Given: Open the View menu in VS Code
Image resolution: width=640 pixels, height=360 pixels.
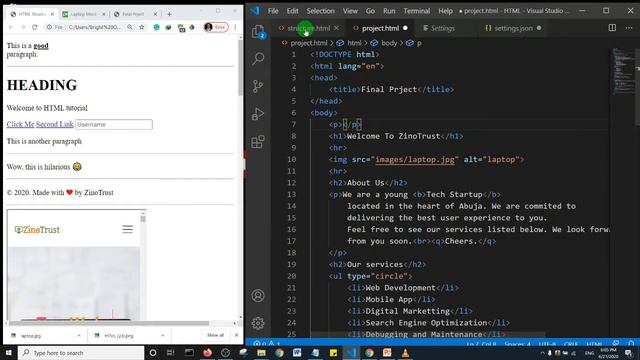Looking at the screenshot, I should coord(350,11).
